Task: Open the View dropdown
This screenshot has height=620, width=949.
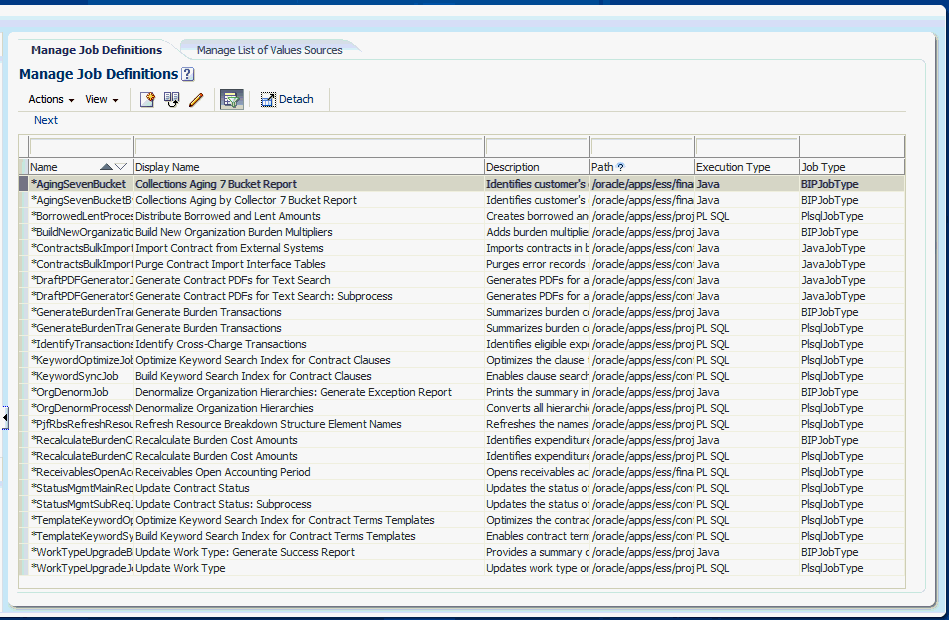Action: coord(101,99)
